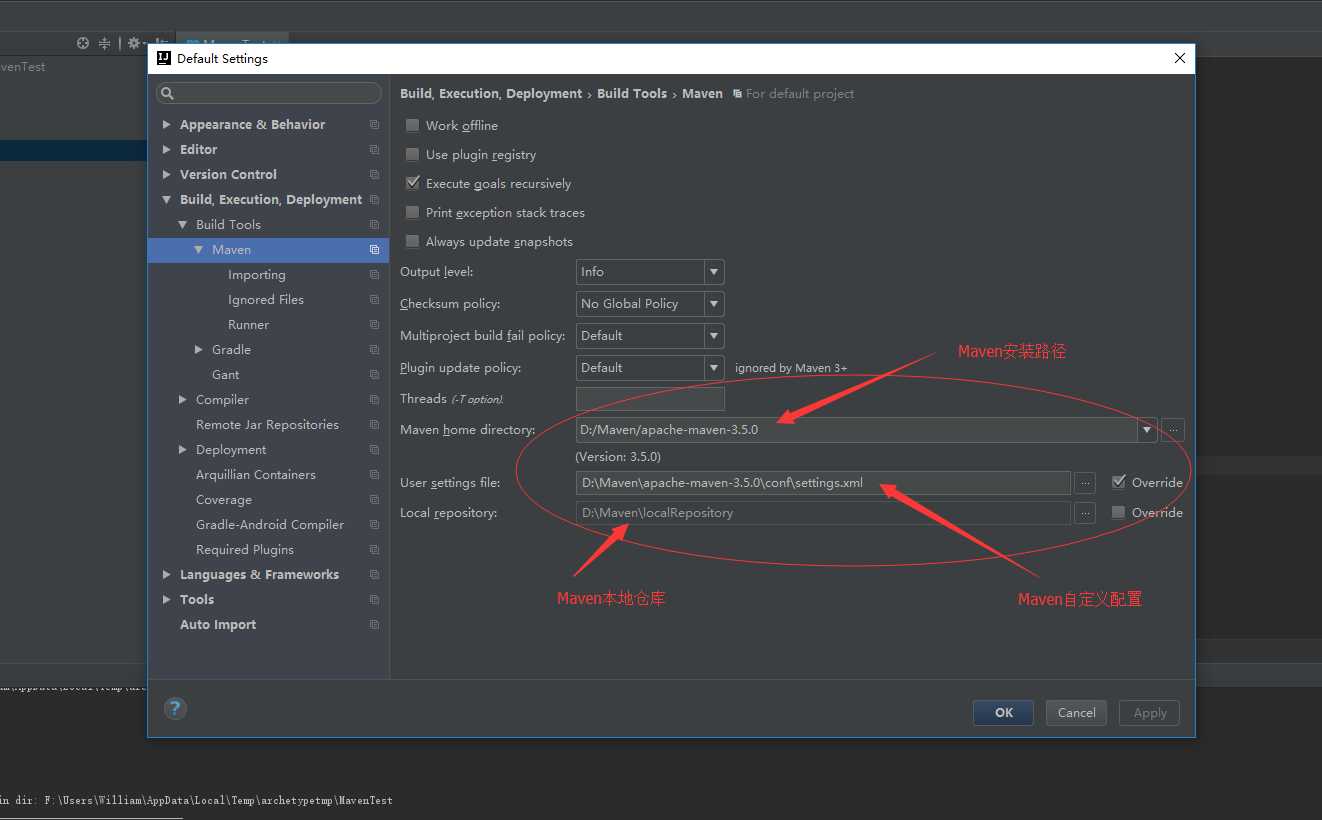
Task: Click project-level icon beside Build Tools
Action: point(374,225)
